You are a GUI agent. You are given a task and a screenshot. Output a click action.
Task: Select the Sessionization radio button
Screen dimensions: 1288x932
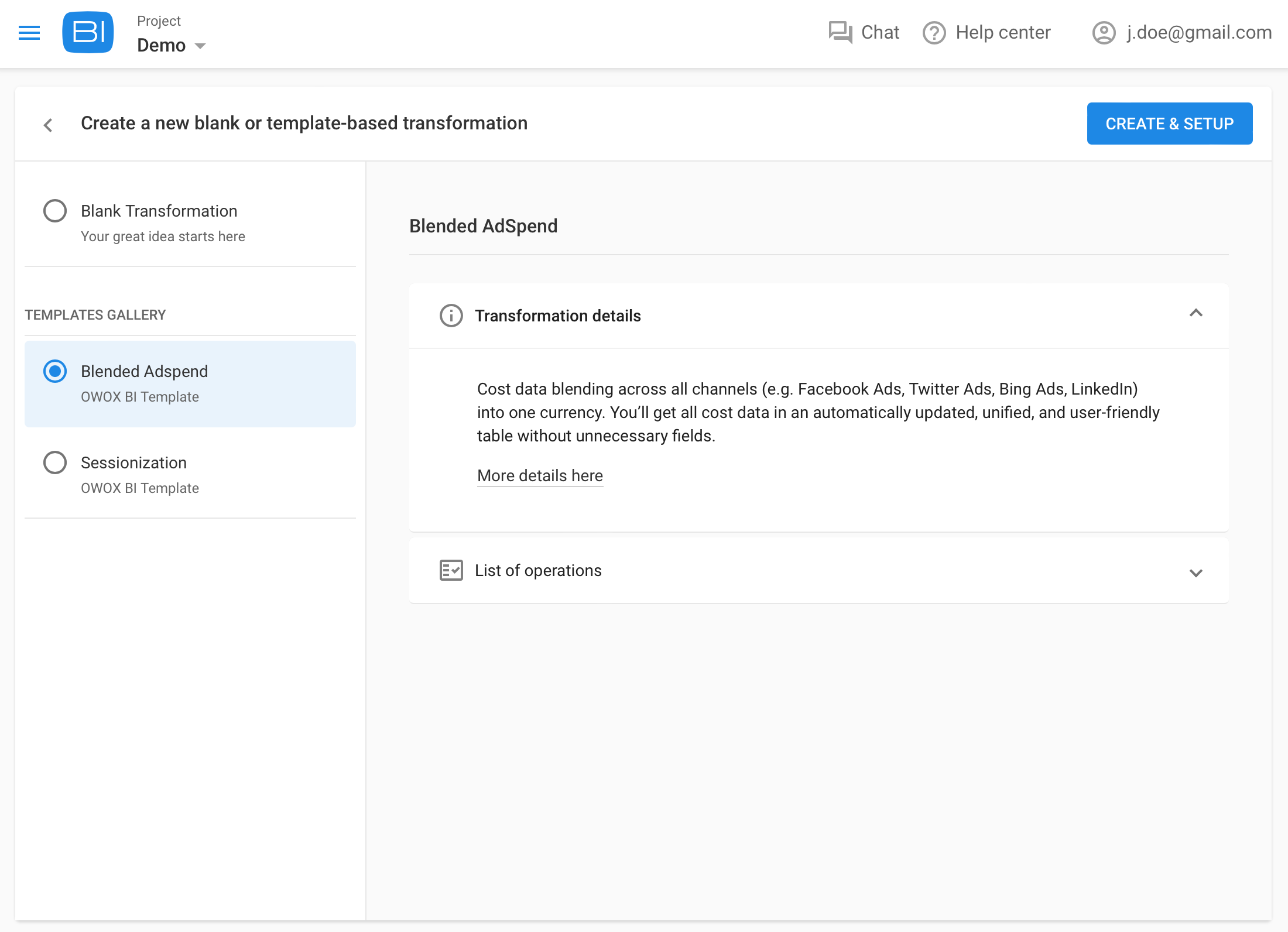coord(55,462)
